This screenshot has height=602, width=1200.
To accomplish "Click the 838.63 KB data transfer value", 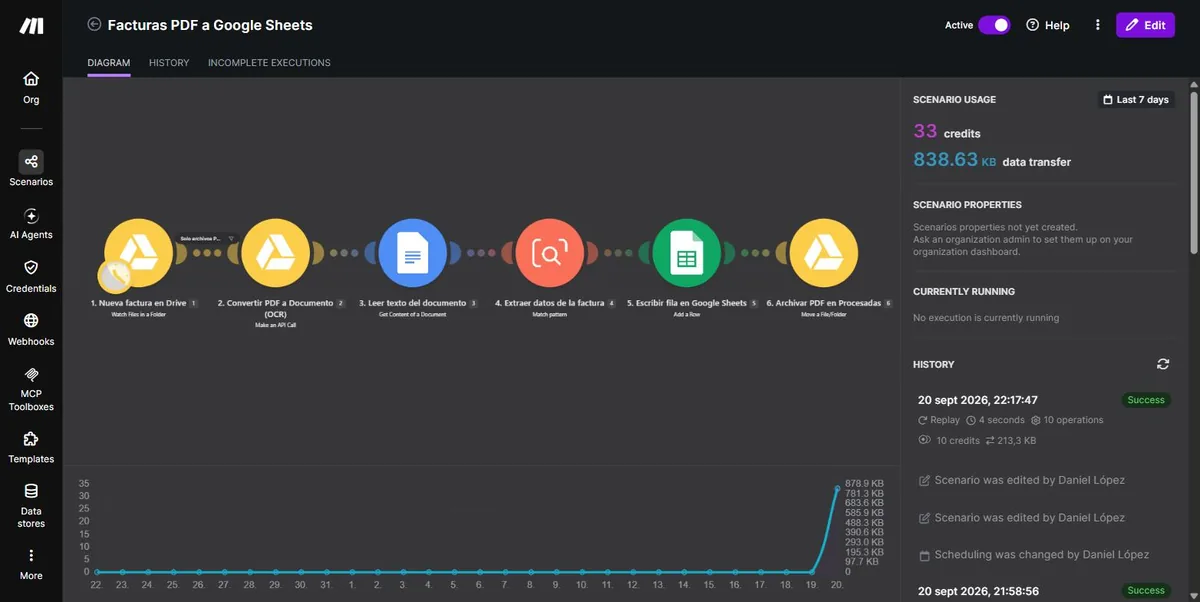I will [992, 160].
